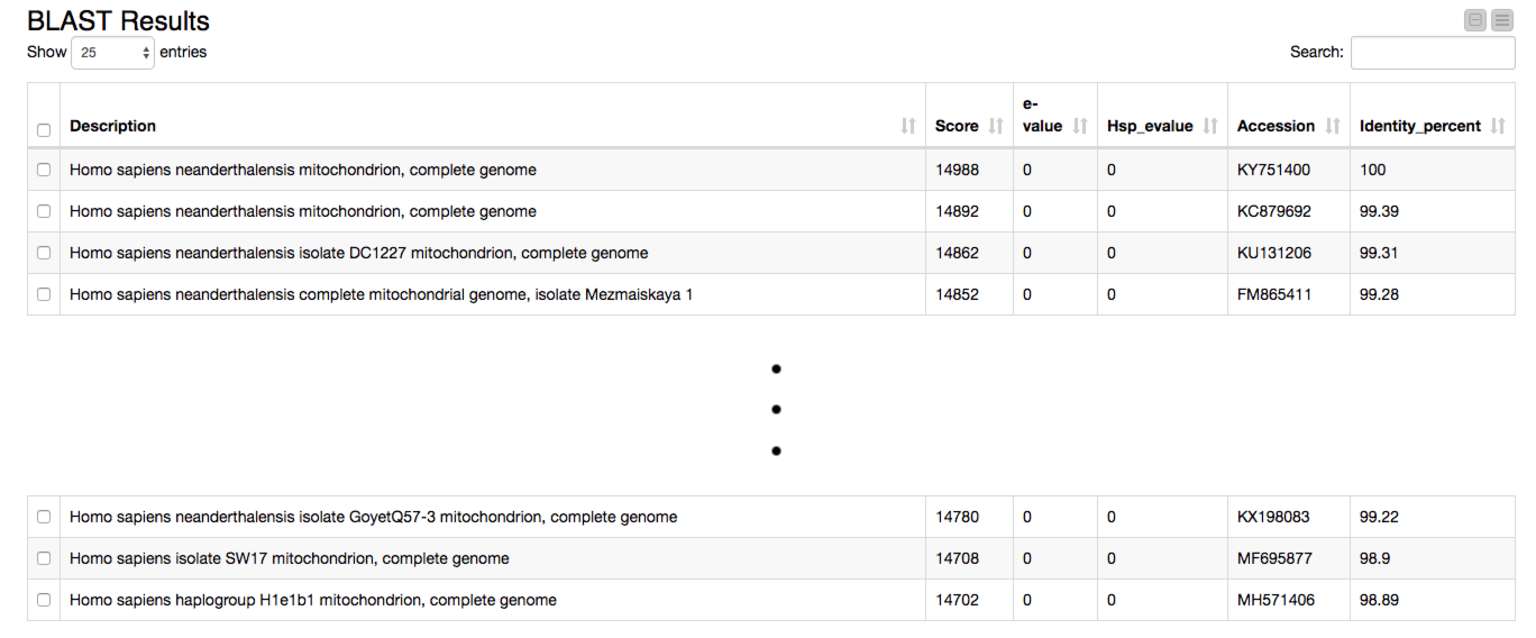Screen dimensions: 1536x638
Task: Click identity percent value 99.39
Action: [x=1379, y=211]
